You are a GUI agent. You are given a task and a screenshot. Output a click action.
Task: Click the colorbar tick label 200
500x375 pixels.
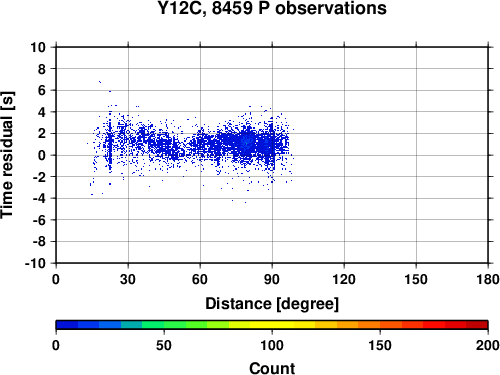[x=488, y=345]
